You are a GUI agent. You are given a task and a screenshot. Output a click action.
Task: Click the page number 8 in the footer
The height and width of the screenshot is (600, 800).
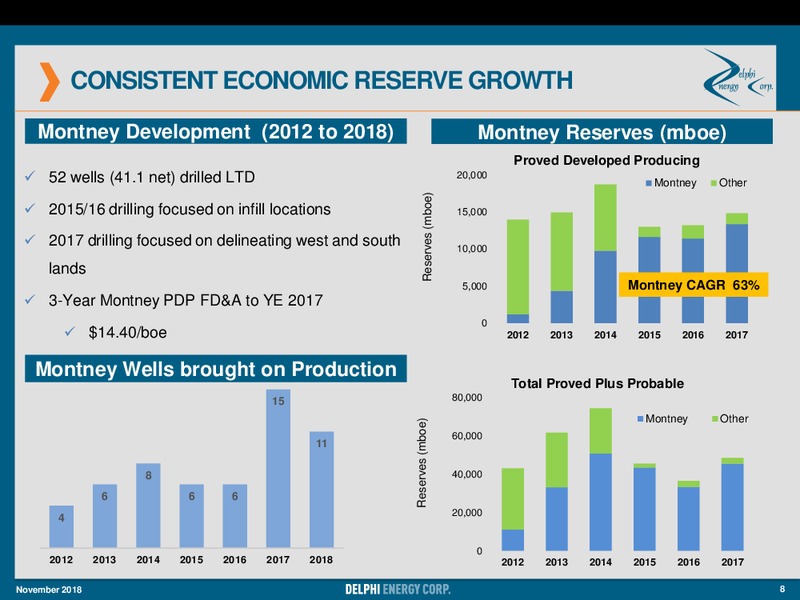point(782,589)
